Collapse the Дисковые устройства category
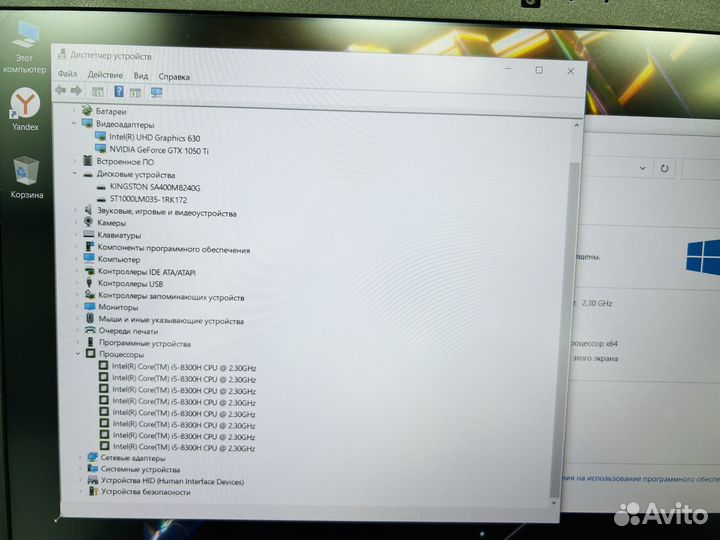Screen dimensions: 720x540 (75, 174)
